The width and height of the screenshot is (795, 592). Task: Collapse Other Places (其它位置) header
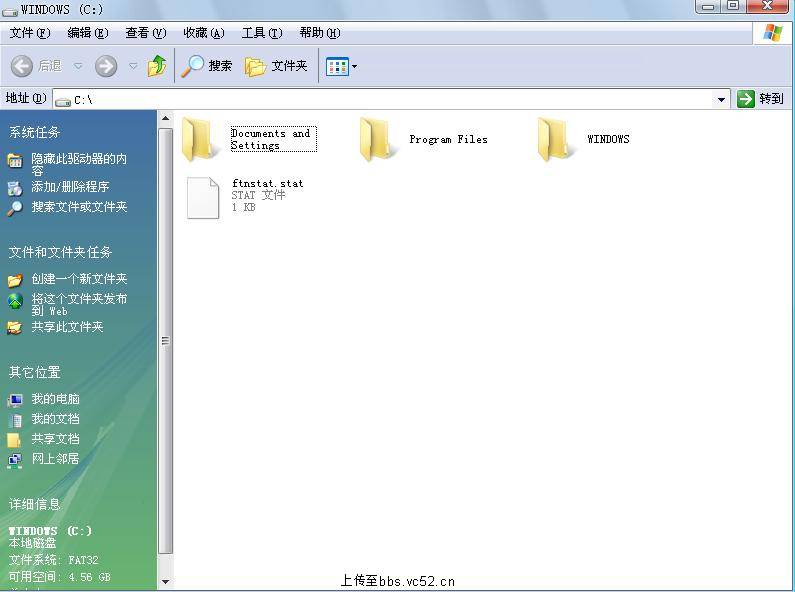tap(34, 373)
